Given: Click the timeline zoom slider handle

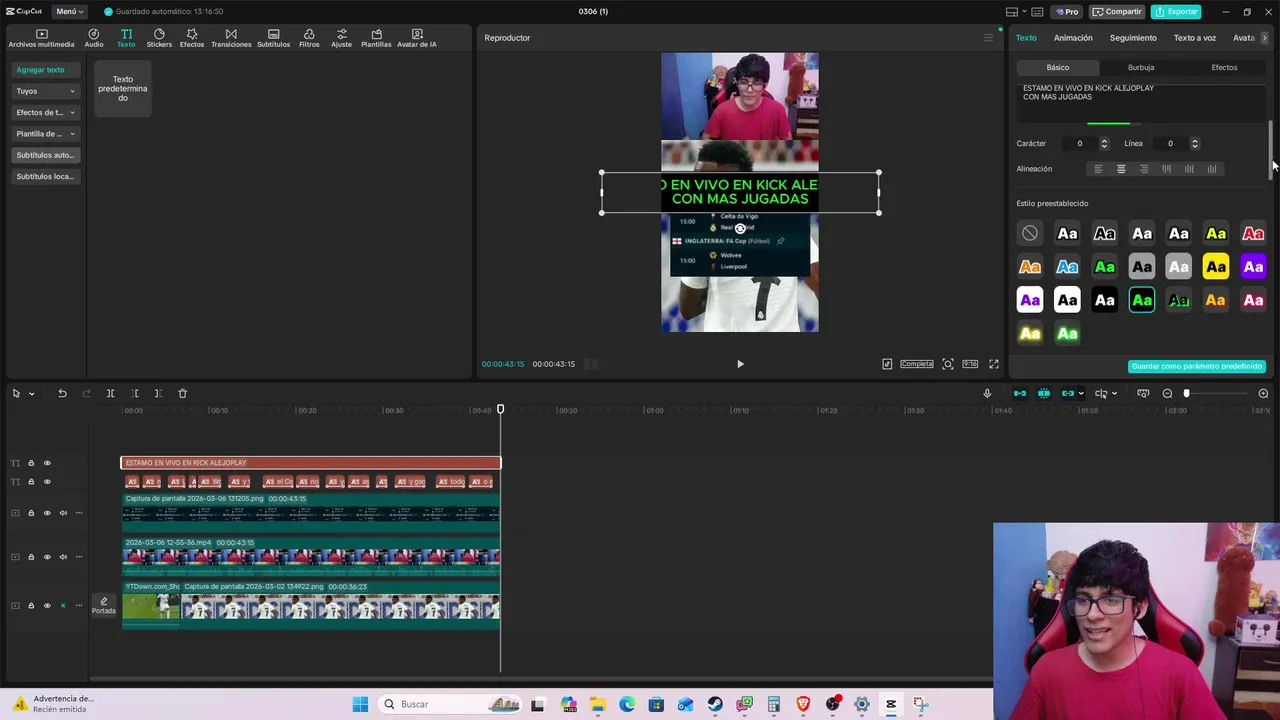Looking at the screenshot, I should (1187, 393).
